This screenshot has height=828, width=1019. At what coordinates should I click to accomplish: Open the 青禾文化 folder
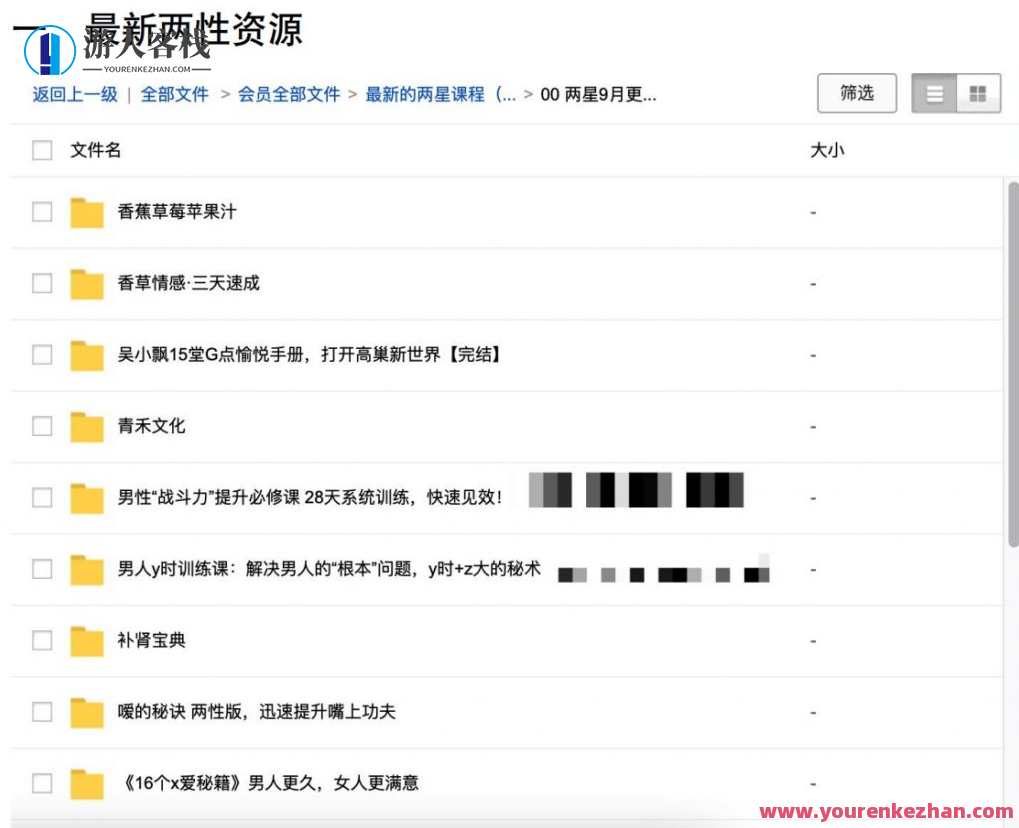point(150,426)
